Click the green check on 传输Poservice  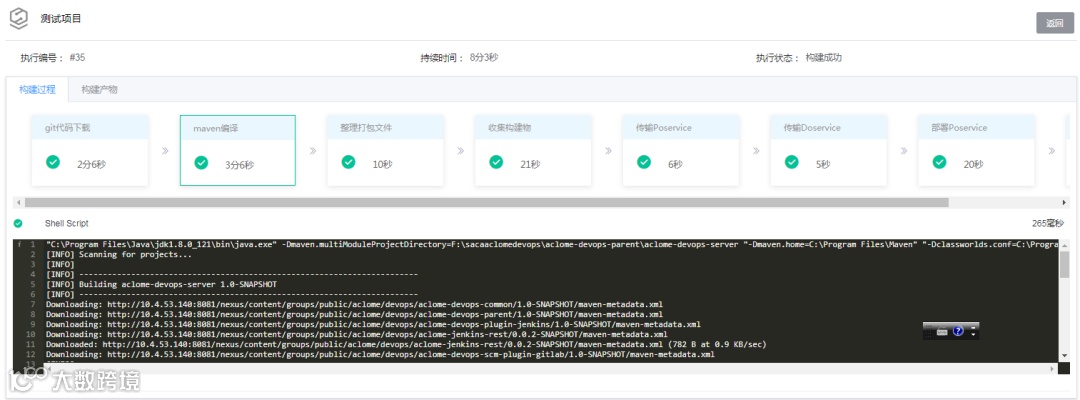[x=644, y=162]
